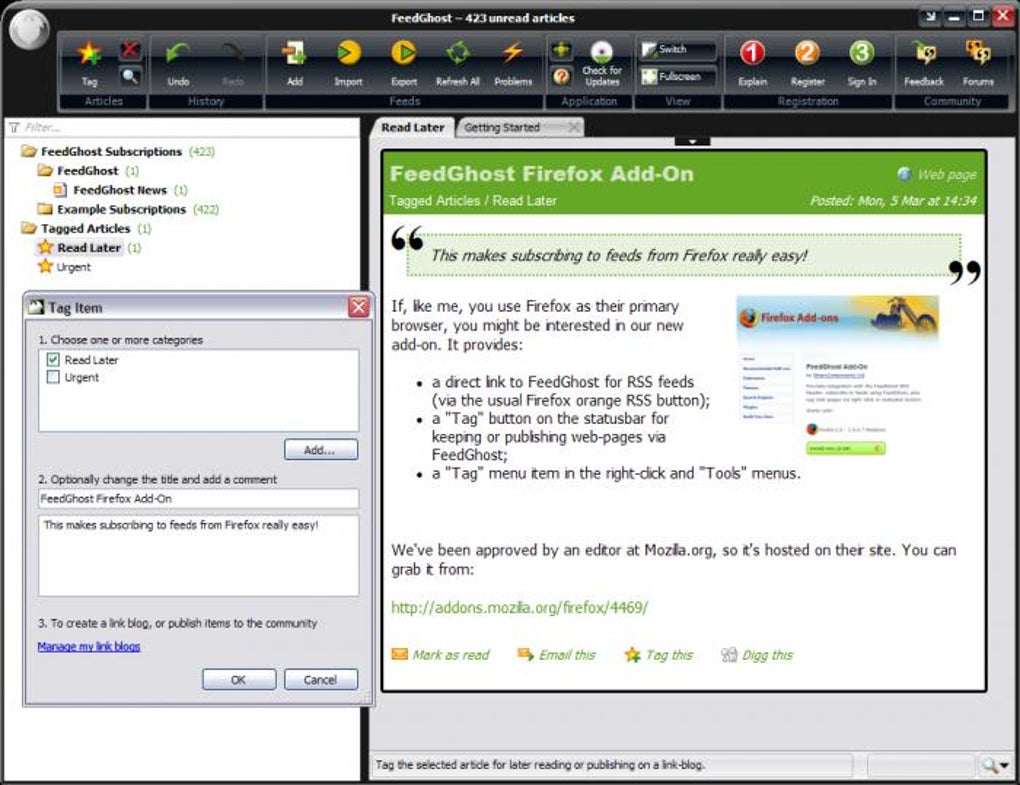Viewport: 1020px width, 785px height.
Task: Switch to the Getting Started tab
Action: [x=502, y=127]
